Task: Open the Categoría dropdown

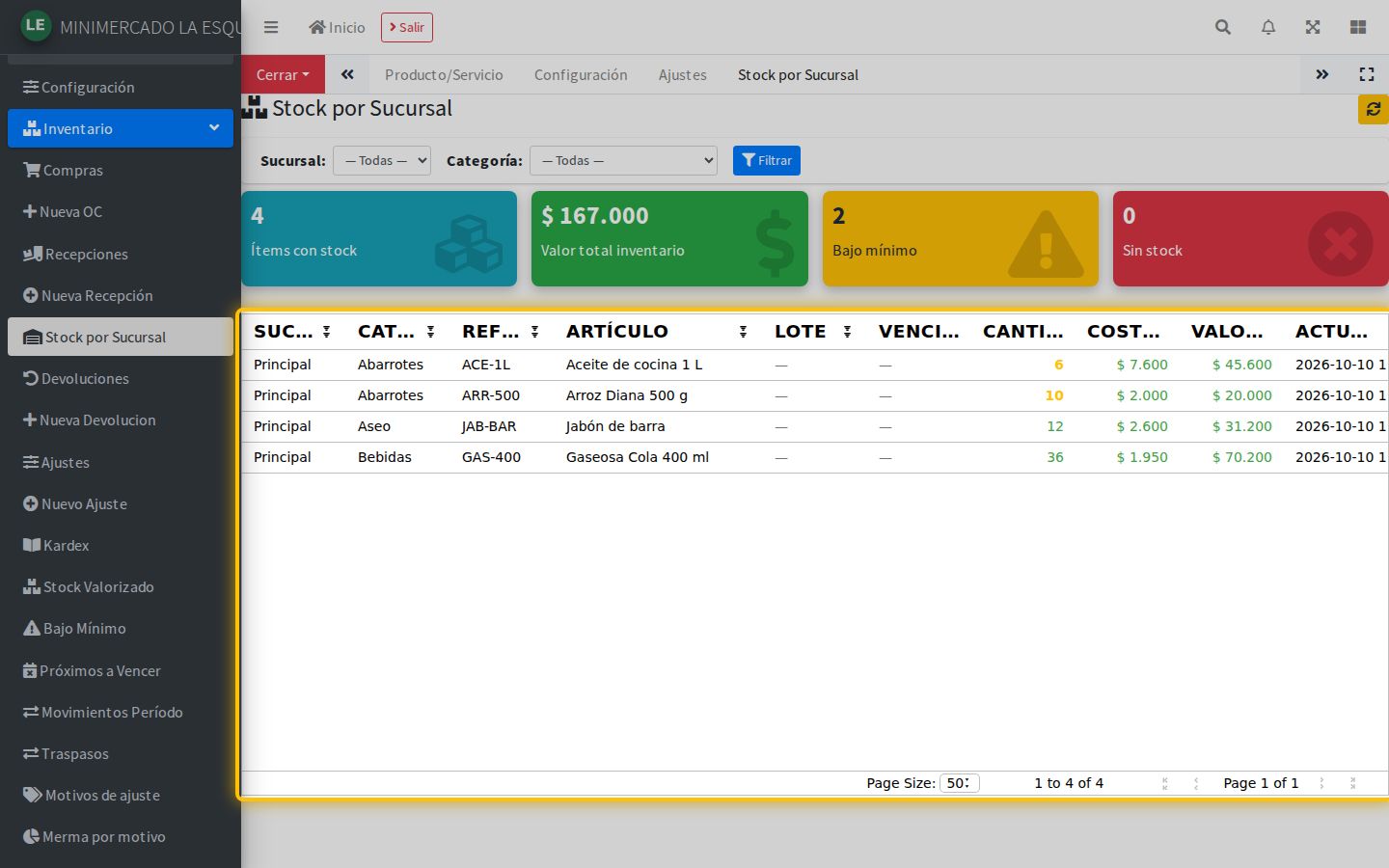Action: pyautogui.click(x=623, y=161)
